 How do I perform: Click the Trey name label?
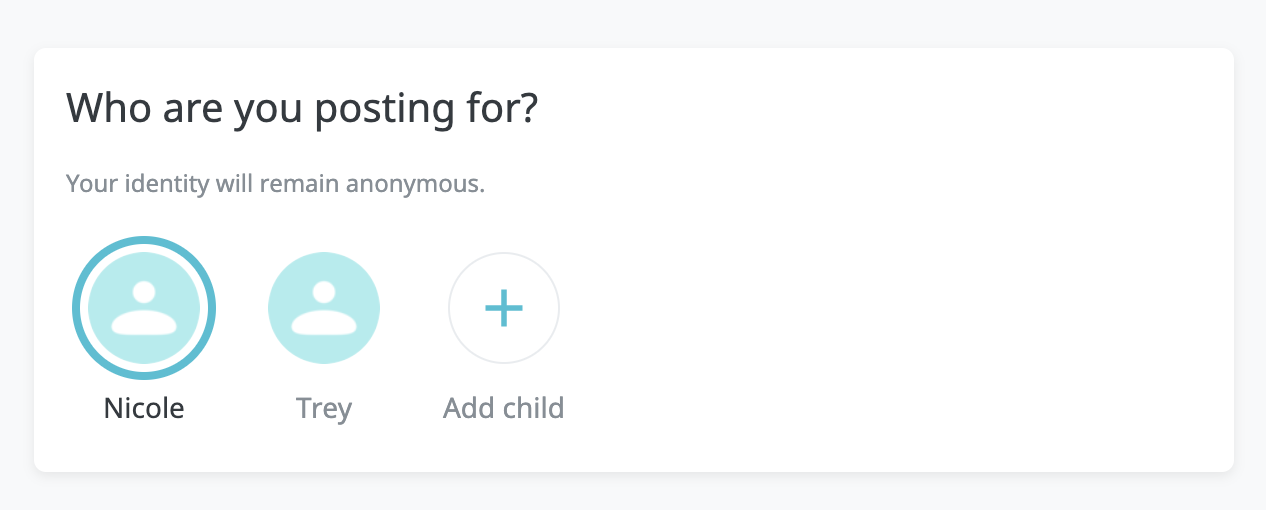pos(324,408)
